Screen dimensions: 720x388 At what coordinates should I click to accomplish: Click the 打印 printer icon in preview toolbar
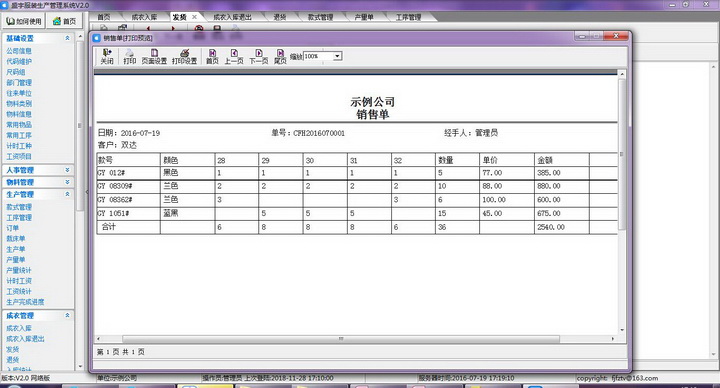[130, 56]
